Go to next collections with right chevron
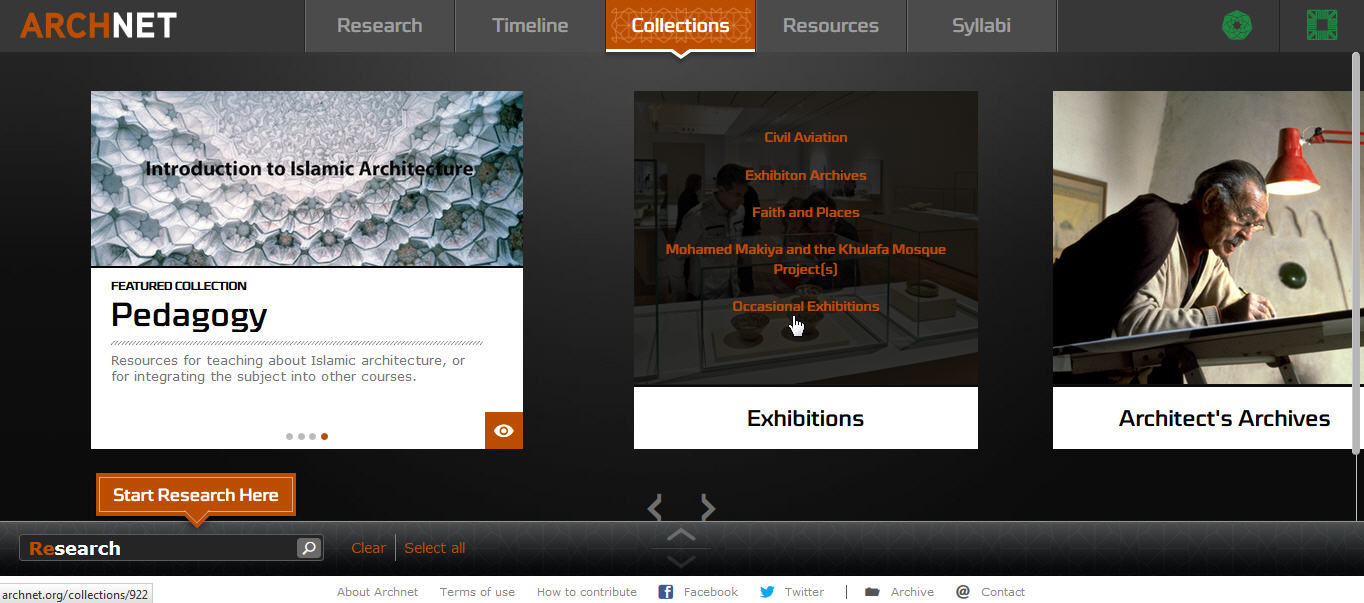Screen dimensions: 1364x603 [707, 509]
